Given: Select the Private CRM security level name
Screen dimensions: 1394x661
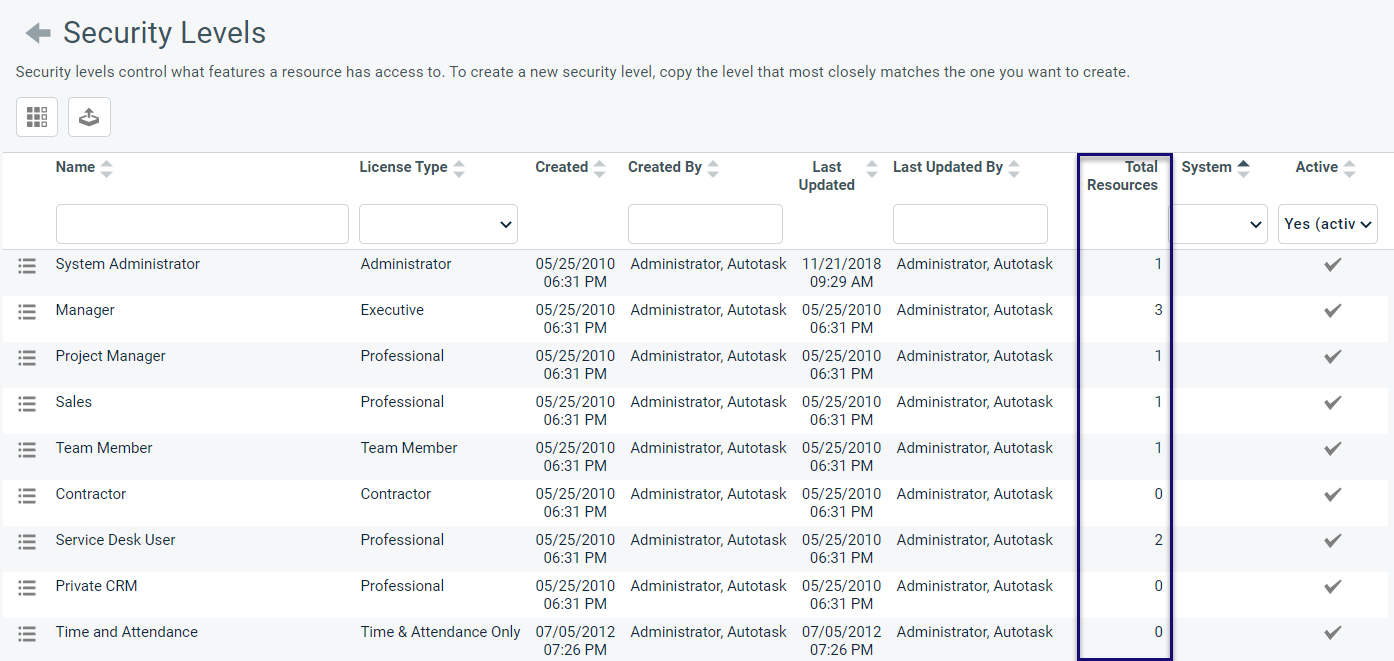Looking at the screenshot, I should (96, 586).
